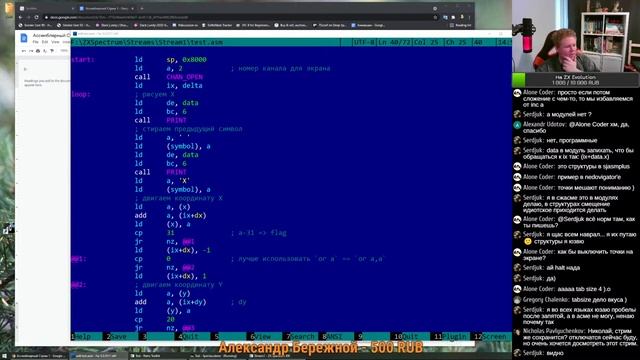The height and width of the screenshot is (360, 640).
Task: Open the Google Docs zoom dropdown
Action: 64,51
